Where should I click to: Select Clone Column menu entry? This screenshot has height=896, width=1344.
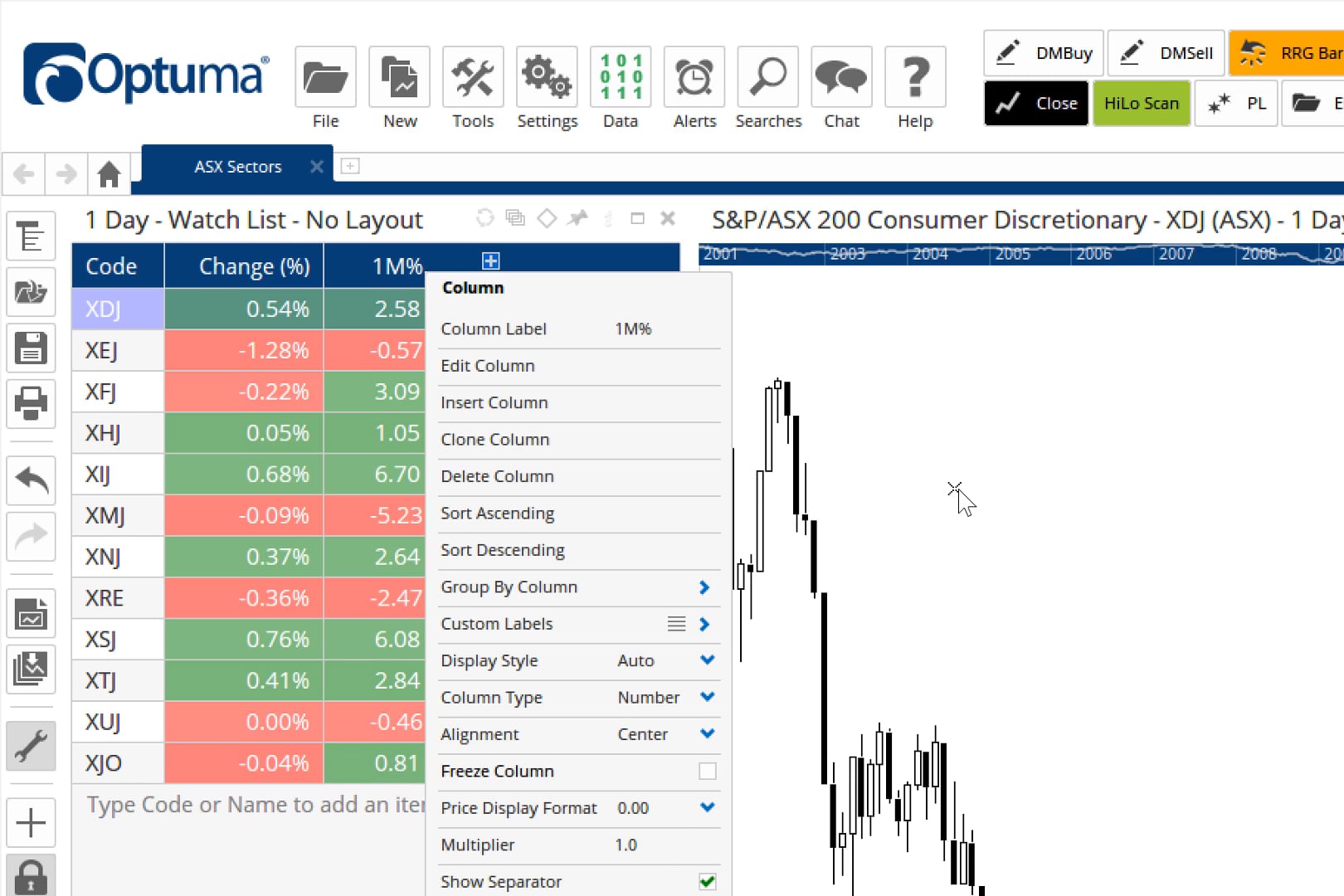pyautogui.click(x=579, y=440)
